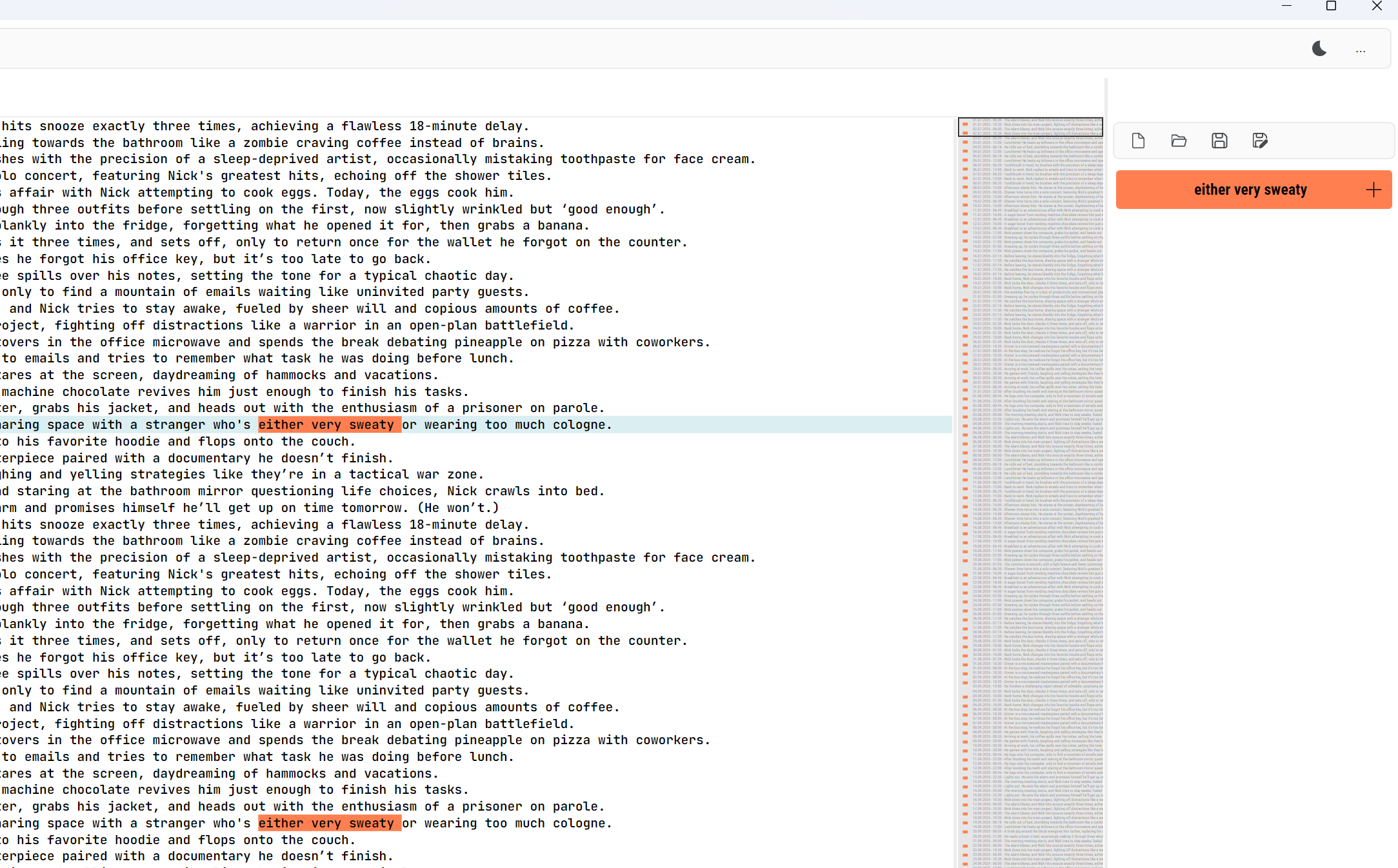The width and height of the screenshot is (1398, 868).
Task: Select the 'either very sweaty' orange filter
Action: coord(1250,190)
